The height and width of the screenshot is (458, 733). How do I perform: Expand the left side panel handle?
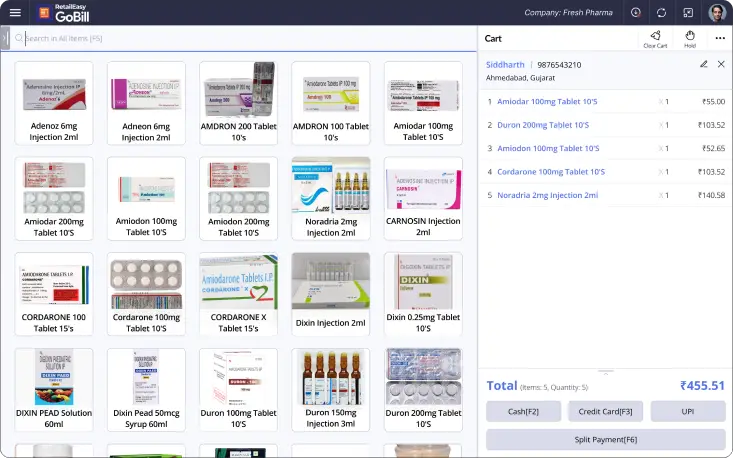click(5, 38)
